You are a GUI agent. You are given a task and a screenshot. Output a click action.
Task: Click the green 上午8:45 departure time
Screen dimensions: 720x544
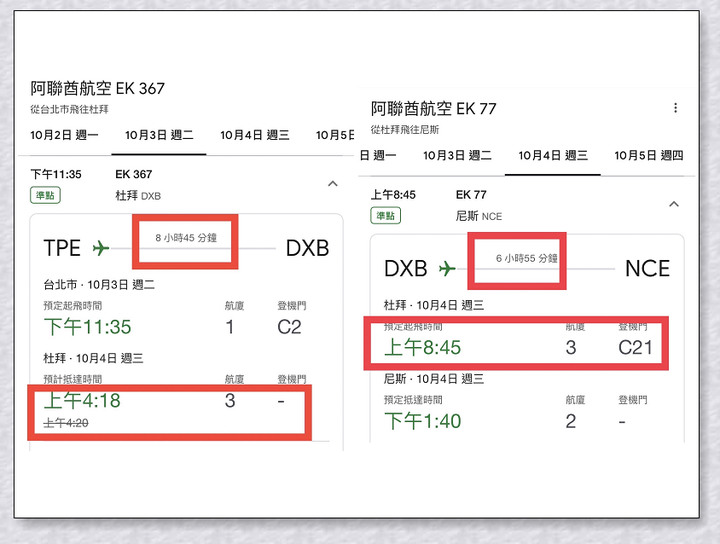[422, 348]
